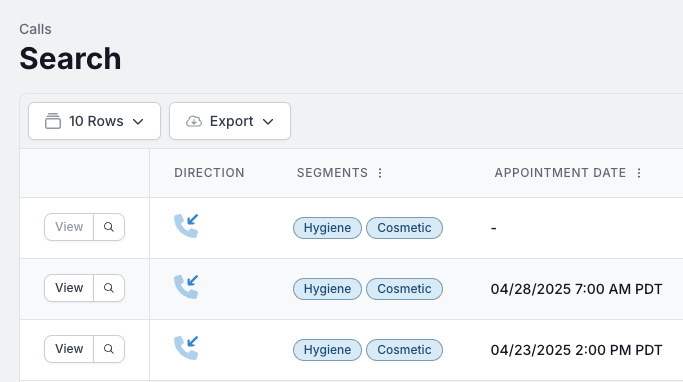Click the Direction column header
The width and height of the screenshot is (683, 382).
click(209, 173)
